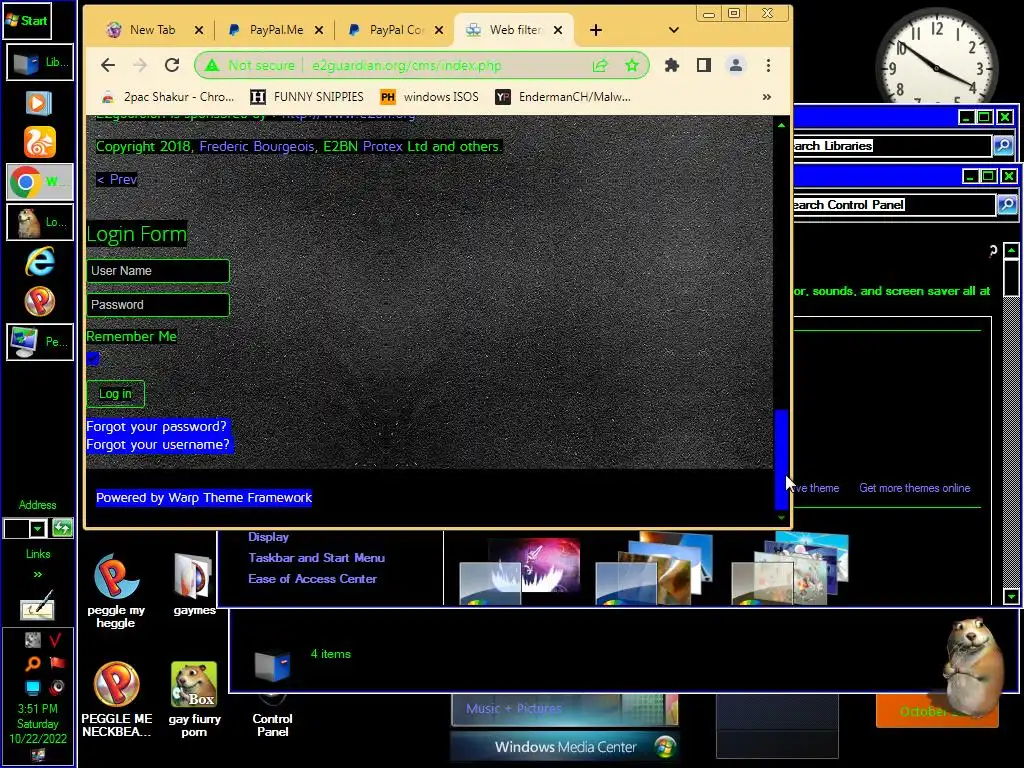This screenshot has height=768, width=1024.
Task: Switch to the Chrome taskbar button
Action: click(x=40, y=182)
